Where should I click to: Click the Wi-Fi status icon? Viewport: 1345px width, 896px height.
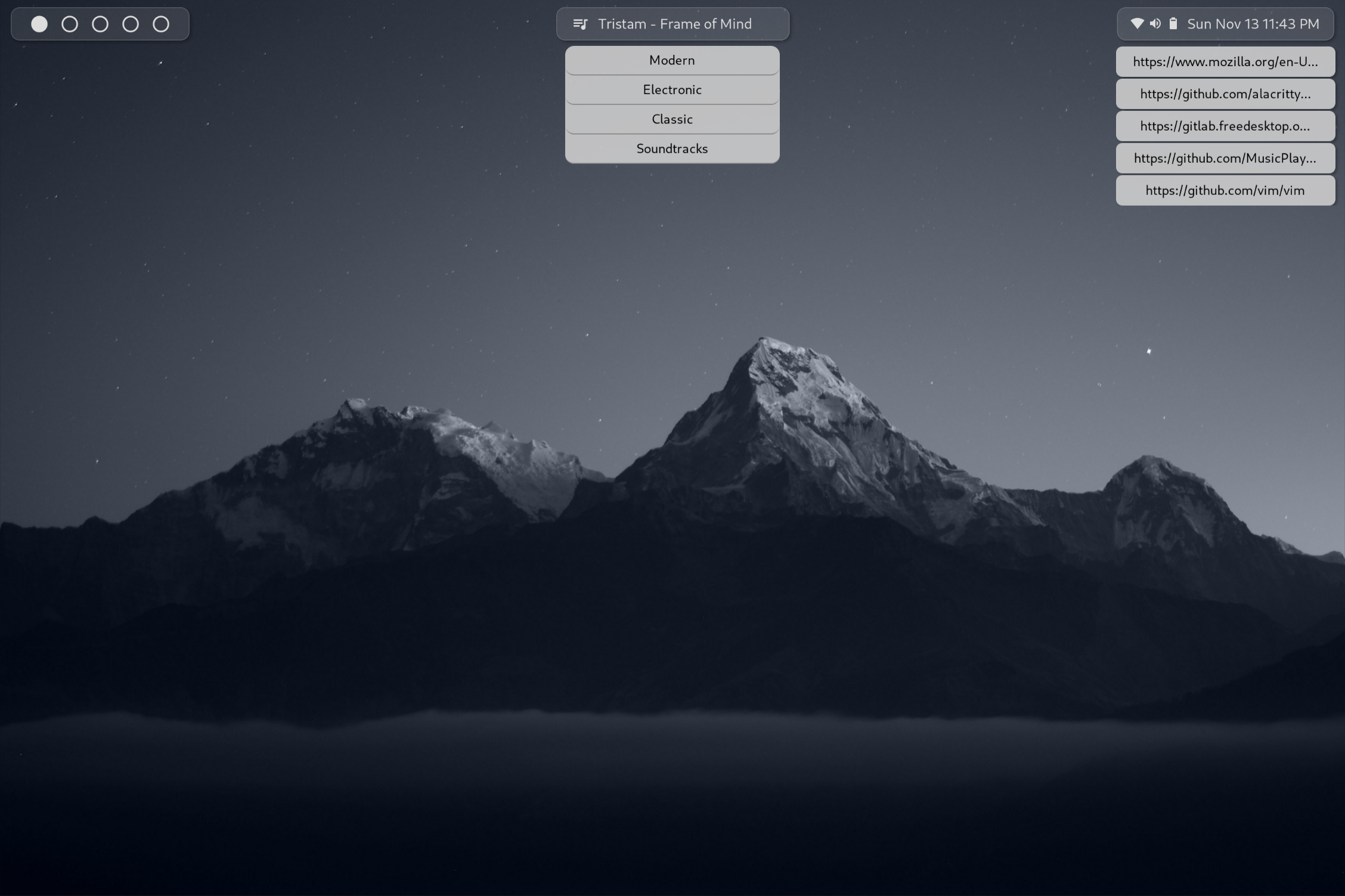click(x=1137, y=24)
